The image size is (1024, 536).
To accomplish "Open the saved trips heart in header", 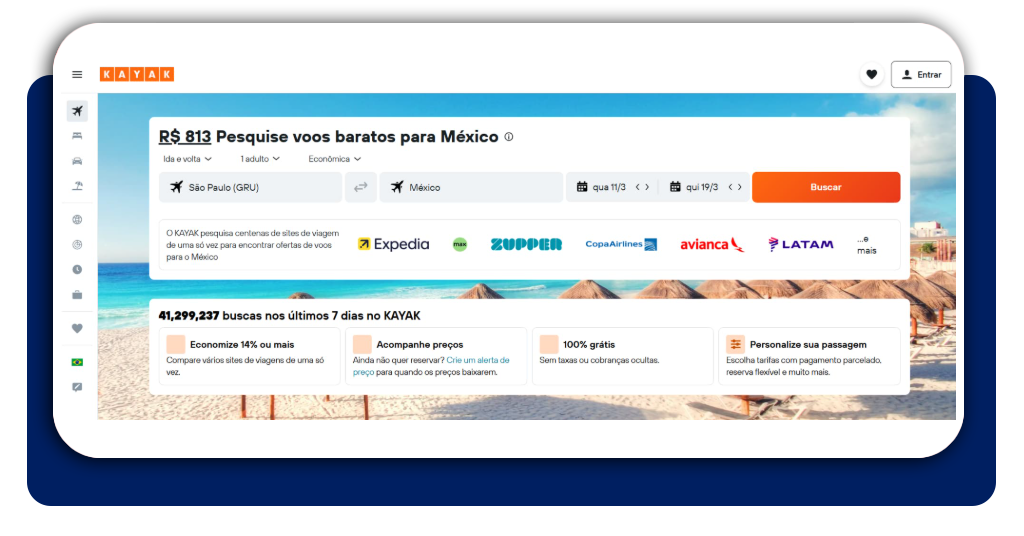I will pos(871,74).
